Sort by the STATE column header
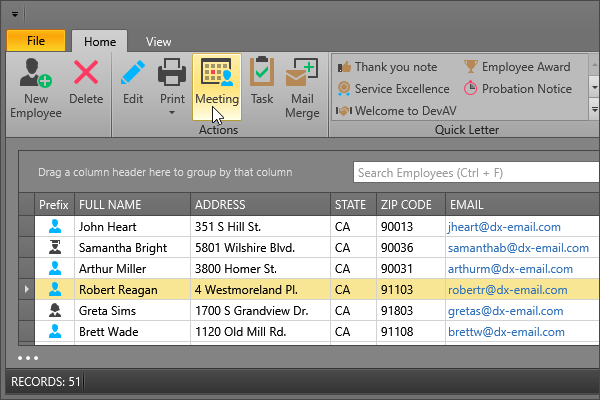600x400 pixels. coord(353,205)
